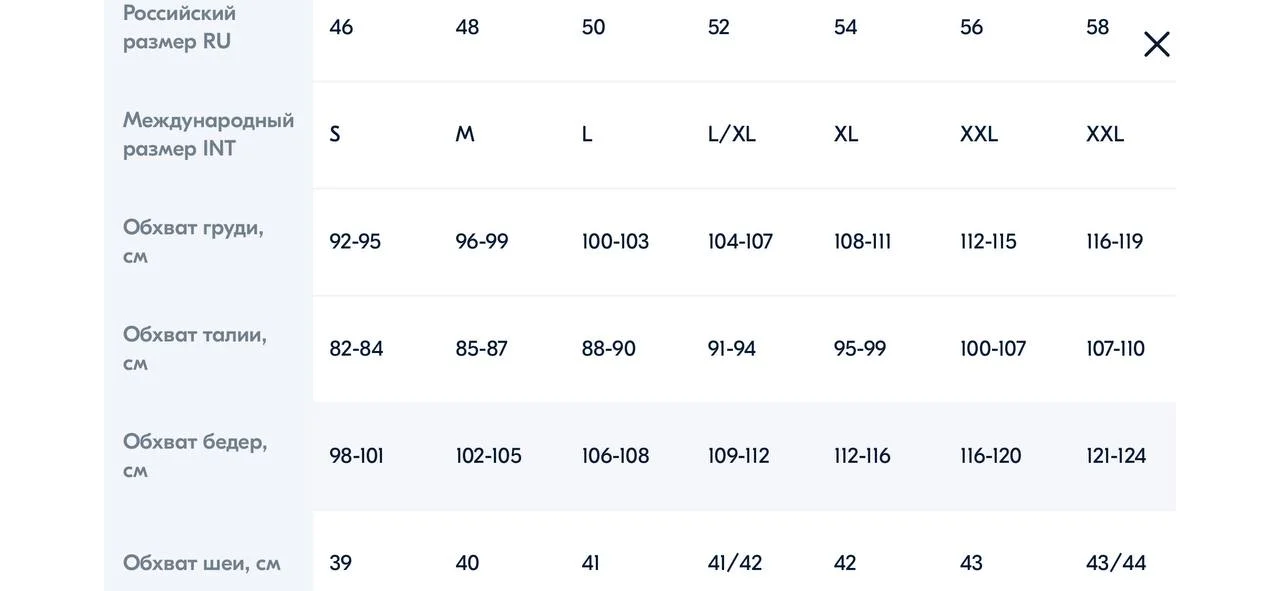Select chest measurement 104-107 cell
The width and height of the screenshot is (1280, 591).
tap(740, 242)
